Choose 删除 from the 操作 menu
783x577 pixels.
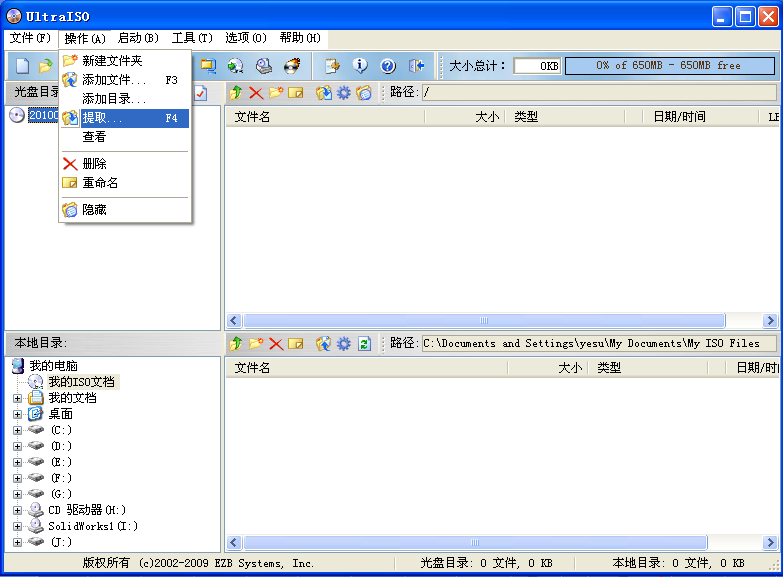click(x=125, y=164)
